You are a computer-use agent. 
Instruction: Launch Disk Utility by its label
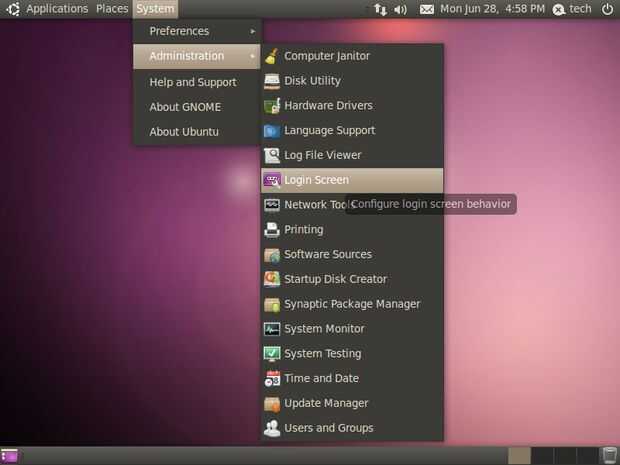(312, 81)
